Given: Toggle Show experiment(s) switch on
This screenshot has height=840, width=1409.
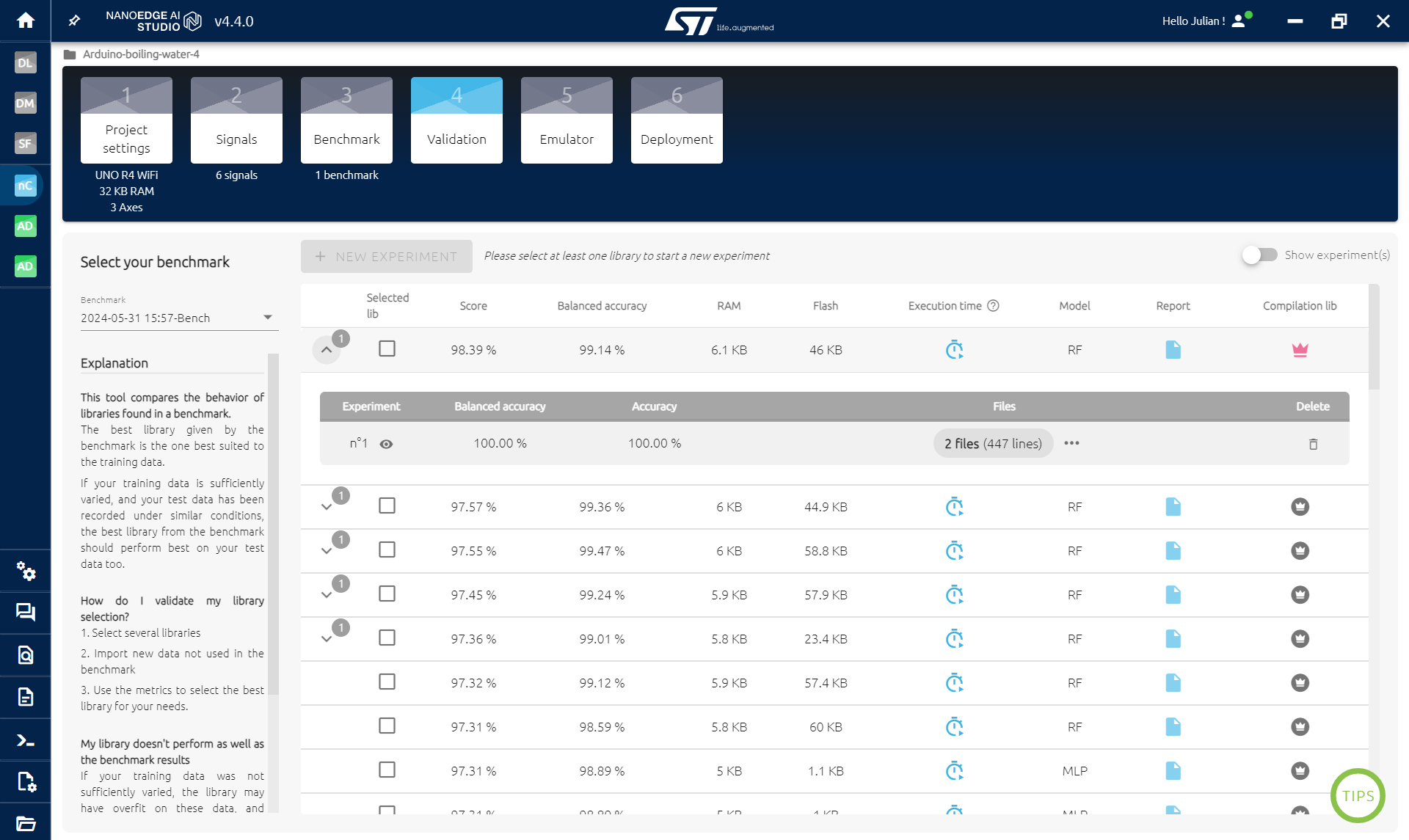Looking at the screenshot, I should pos(1256,256).
